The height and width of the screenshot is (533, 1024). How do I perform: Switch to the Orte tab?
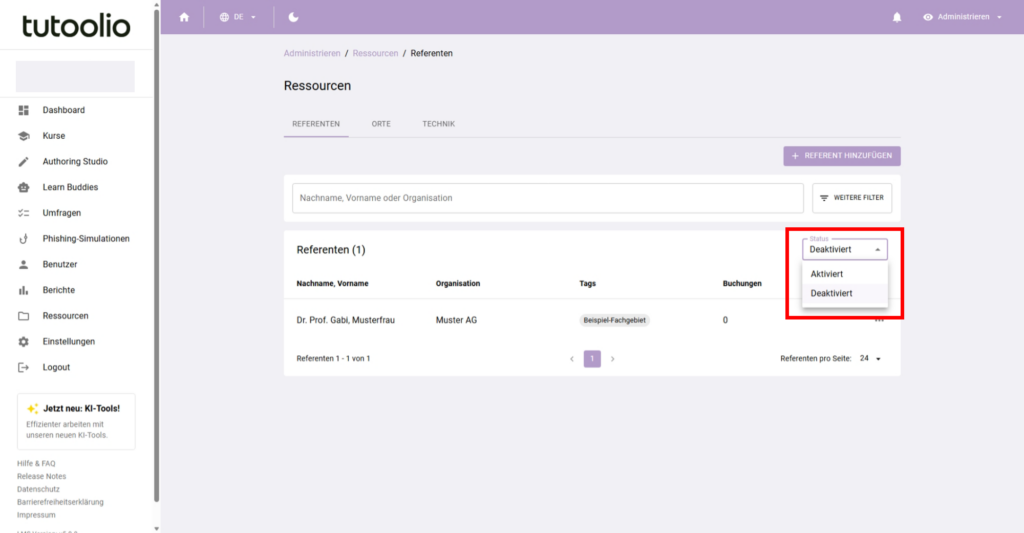point(381,123)
